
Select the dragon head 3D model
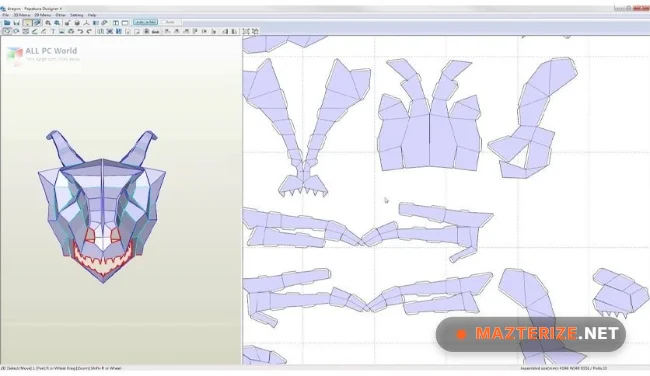click(102, 206)
